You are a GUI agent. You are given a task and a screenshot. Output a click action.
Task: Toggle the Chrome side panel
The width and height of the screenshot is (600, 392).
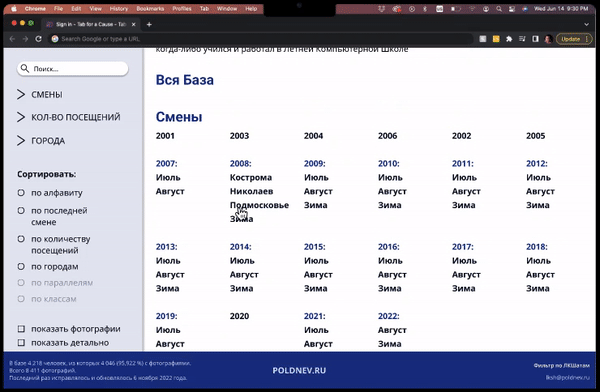click(535, 39)
